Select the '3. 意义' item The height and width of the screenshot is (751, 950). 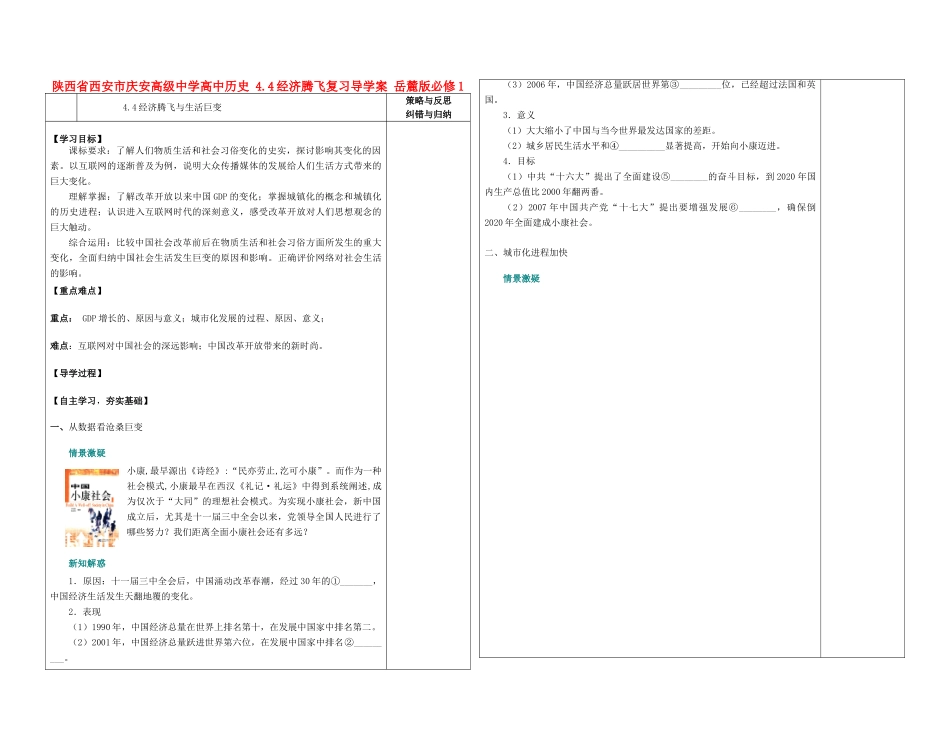[519, 115]
